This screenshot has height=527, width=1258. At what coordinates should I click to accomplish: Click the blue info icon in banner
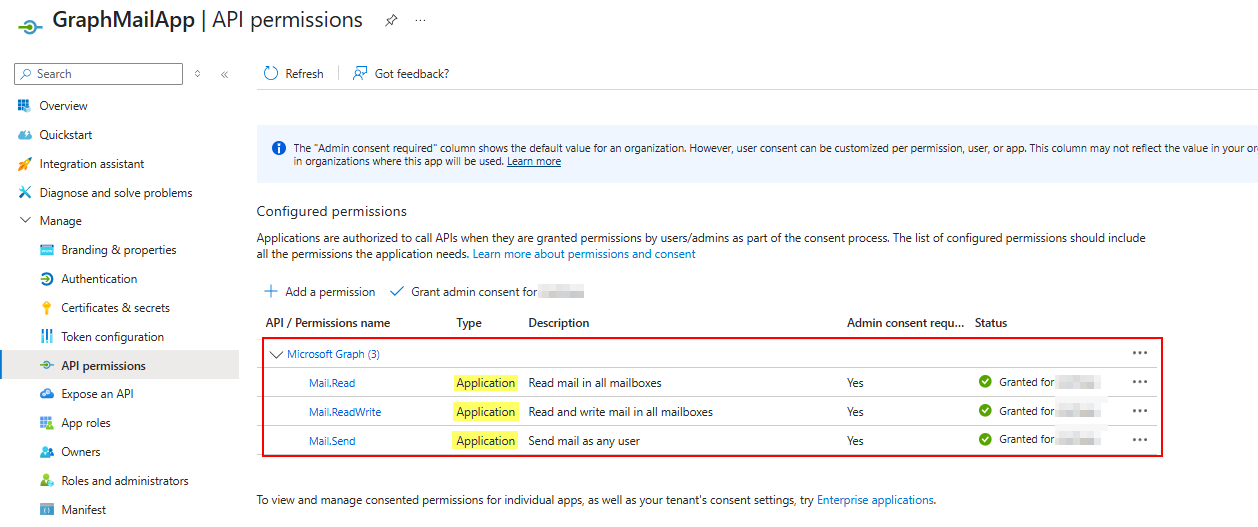tap(278, 148)
